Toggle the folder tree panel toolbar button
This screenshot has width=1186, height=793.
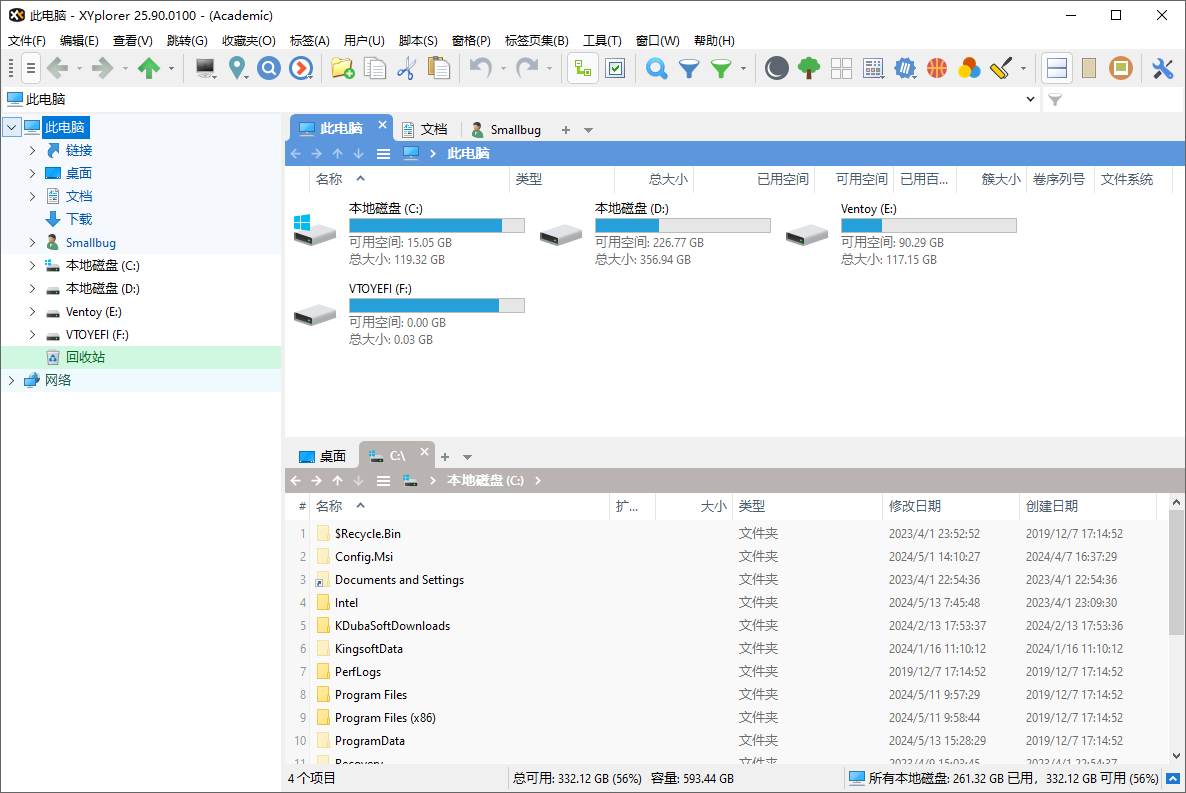[x=583, y=69]
